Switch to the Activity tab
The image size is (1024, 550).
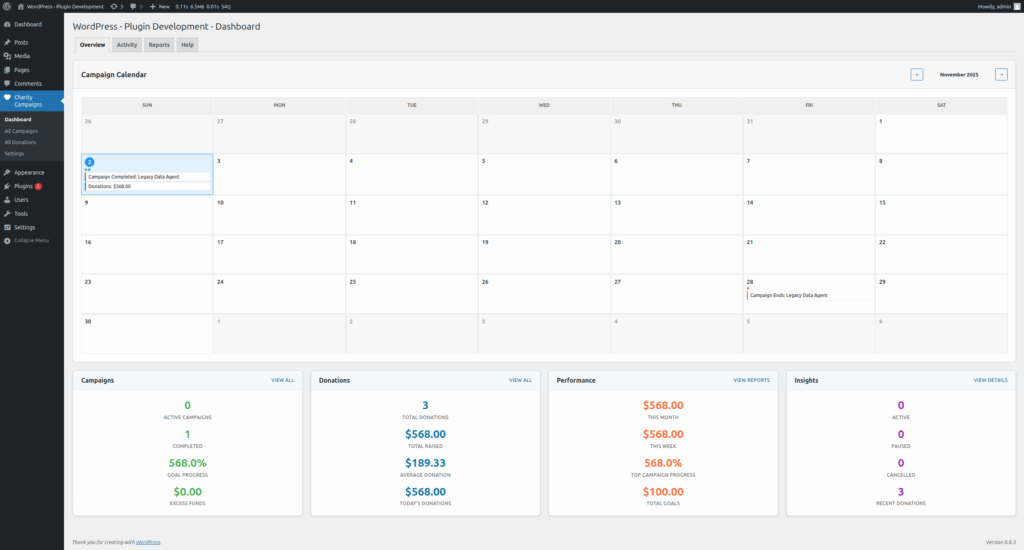(x=127, y=45)
